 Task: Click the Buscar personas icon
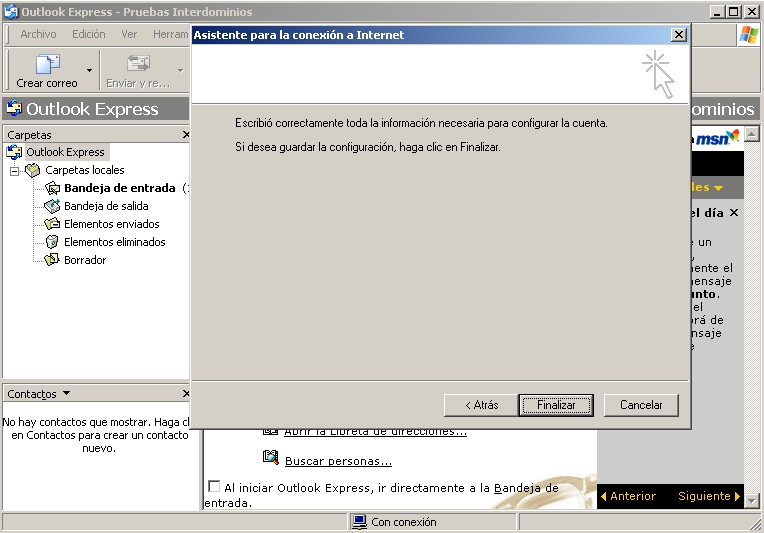click(x=270, y=457)
